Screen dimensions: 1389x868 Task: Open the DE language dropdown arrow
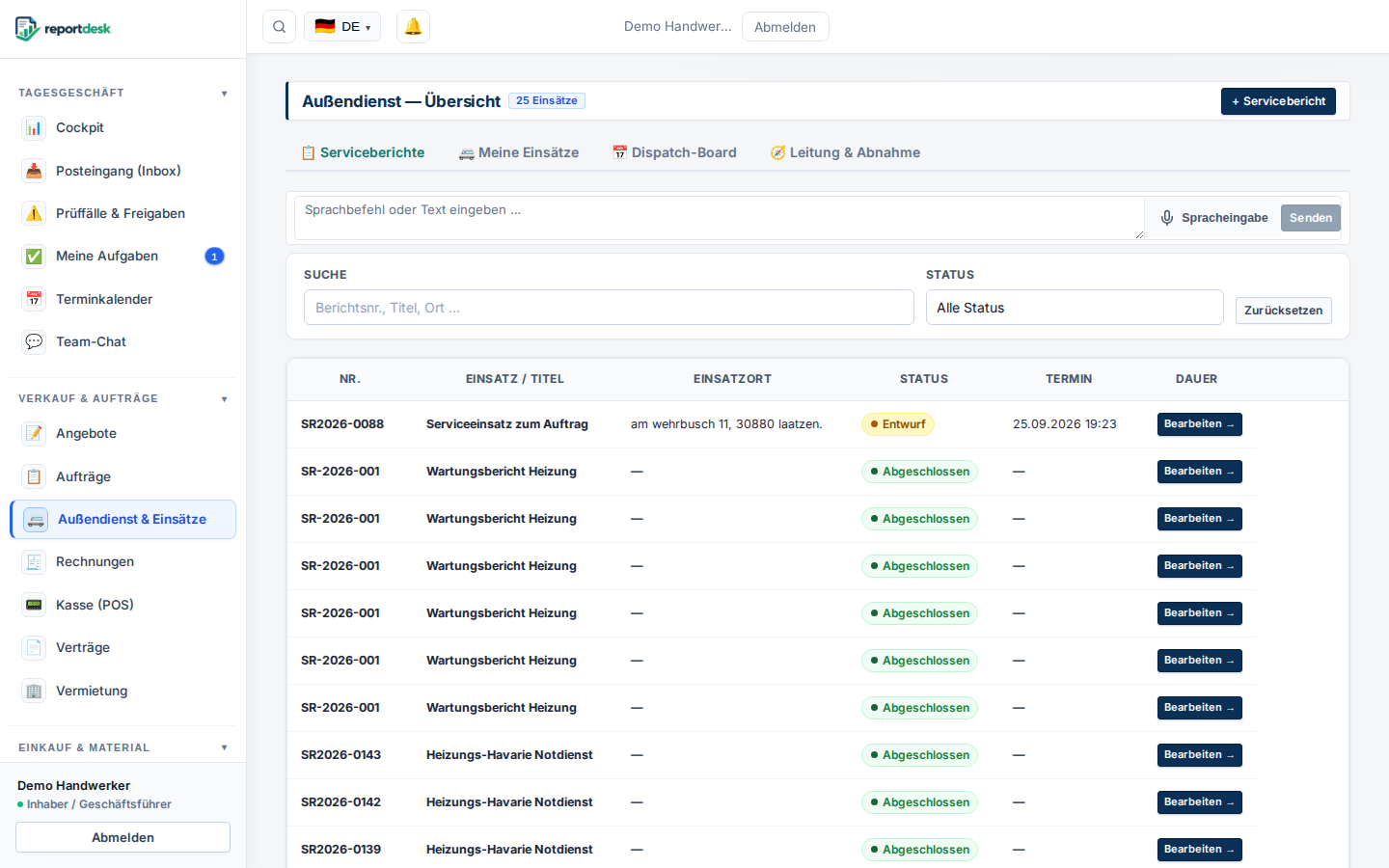coord(368,28)
